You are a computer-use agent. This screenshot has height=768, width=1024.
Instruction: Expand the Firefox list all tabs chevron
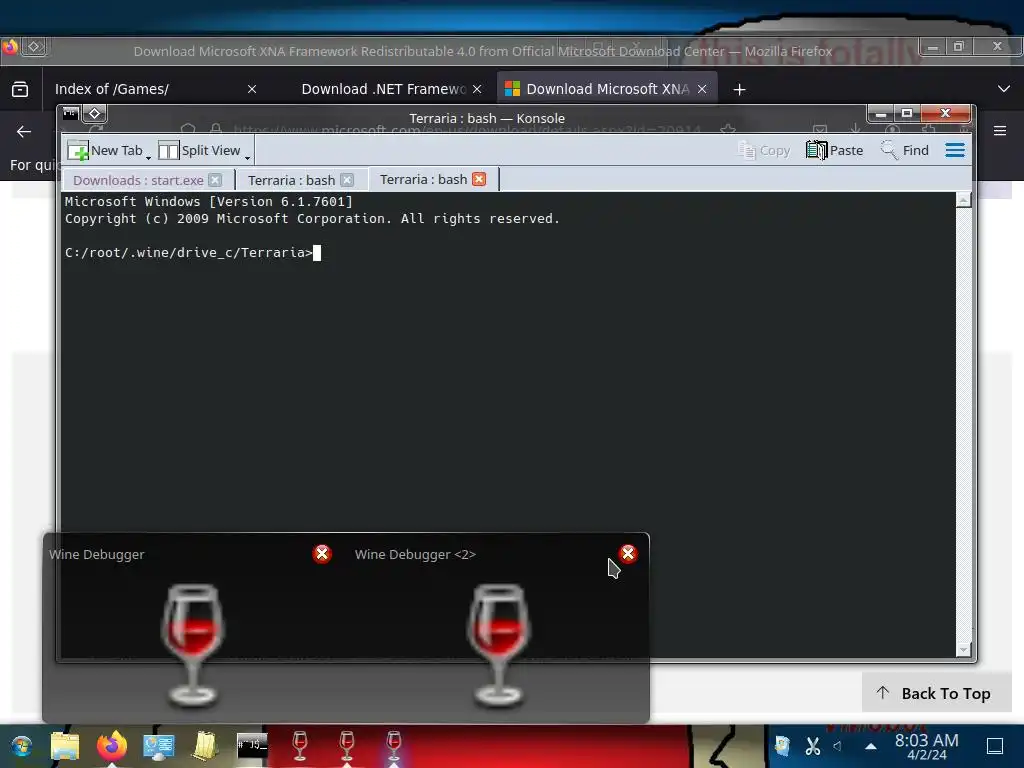(x=1004, y=89)
